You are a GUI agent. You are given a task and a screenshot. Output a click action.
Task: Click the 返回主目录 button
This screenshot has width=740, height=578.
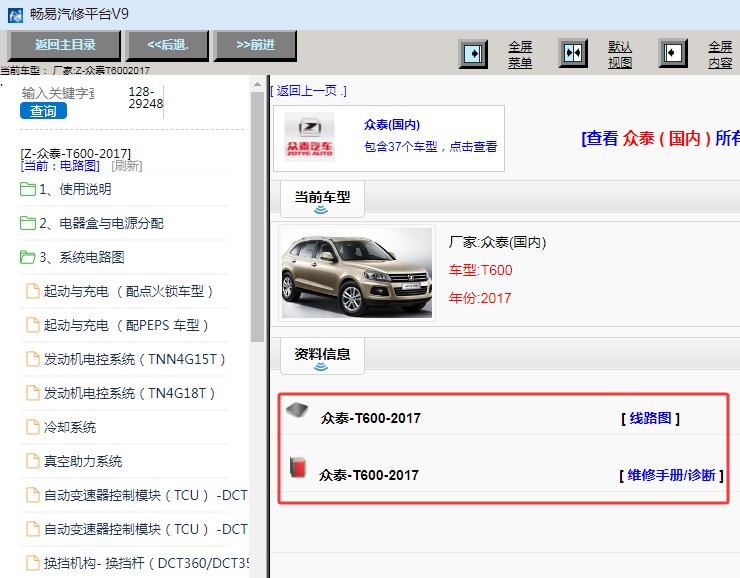pyautogui.click(x=64, y=45)
